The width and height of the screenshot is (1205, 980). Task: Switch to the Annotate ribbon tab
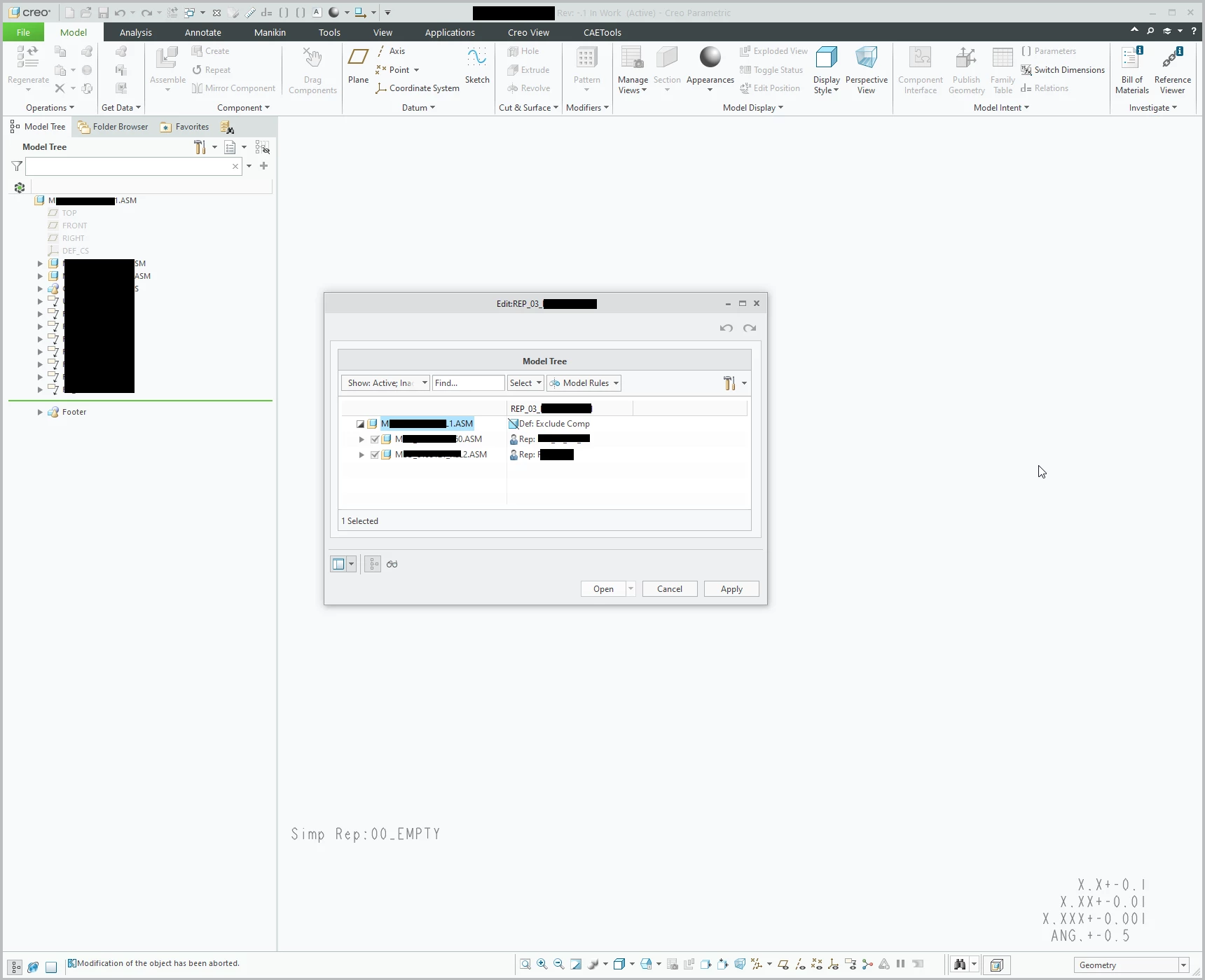click(x=203, y=32)
